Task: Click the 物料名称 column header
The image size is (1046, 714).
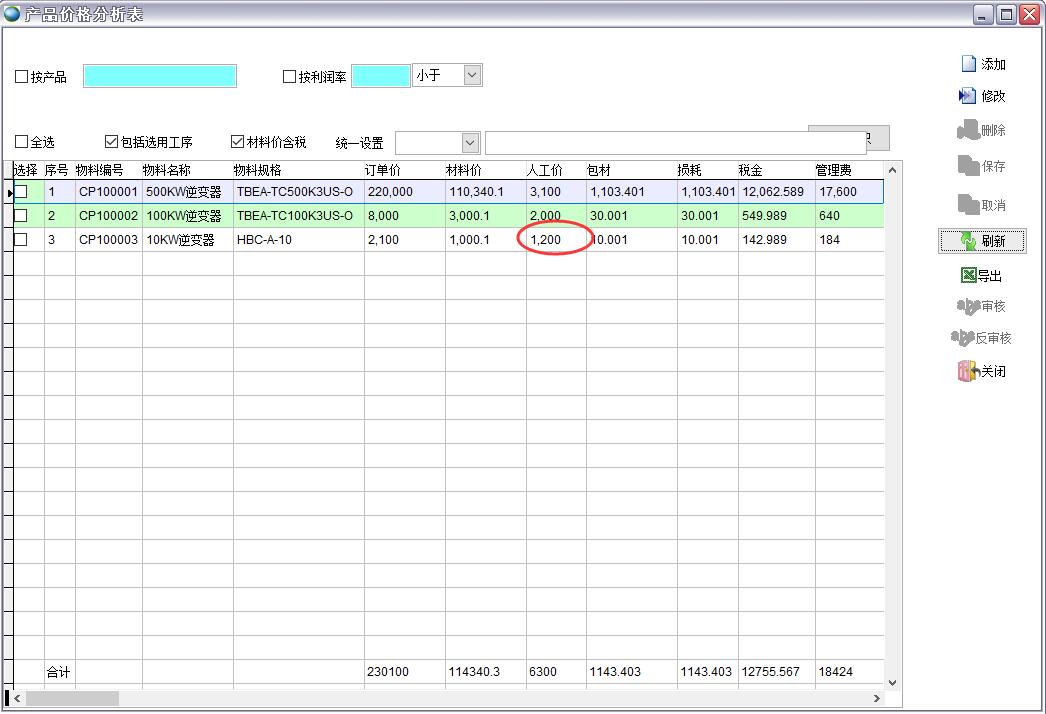Action: tap(186, 170)
